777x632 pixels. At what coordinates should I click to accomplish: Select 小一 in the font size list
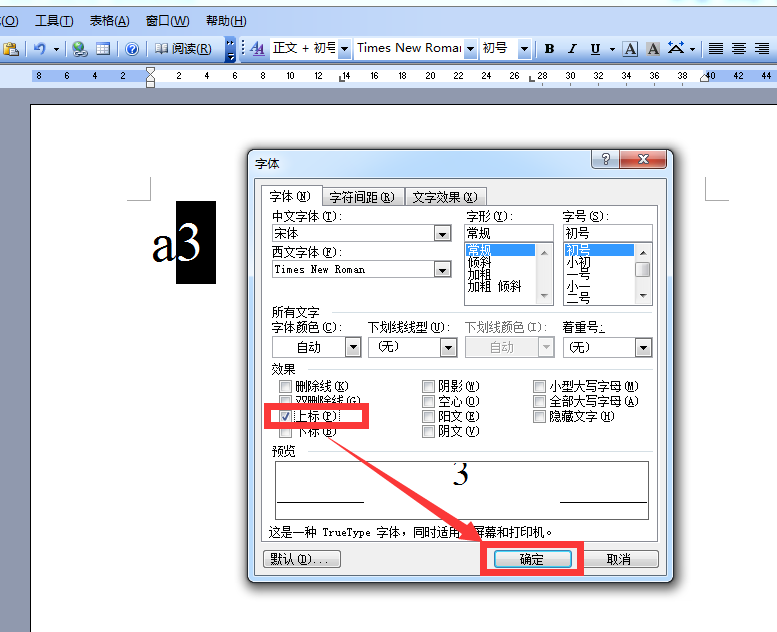578,286
